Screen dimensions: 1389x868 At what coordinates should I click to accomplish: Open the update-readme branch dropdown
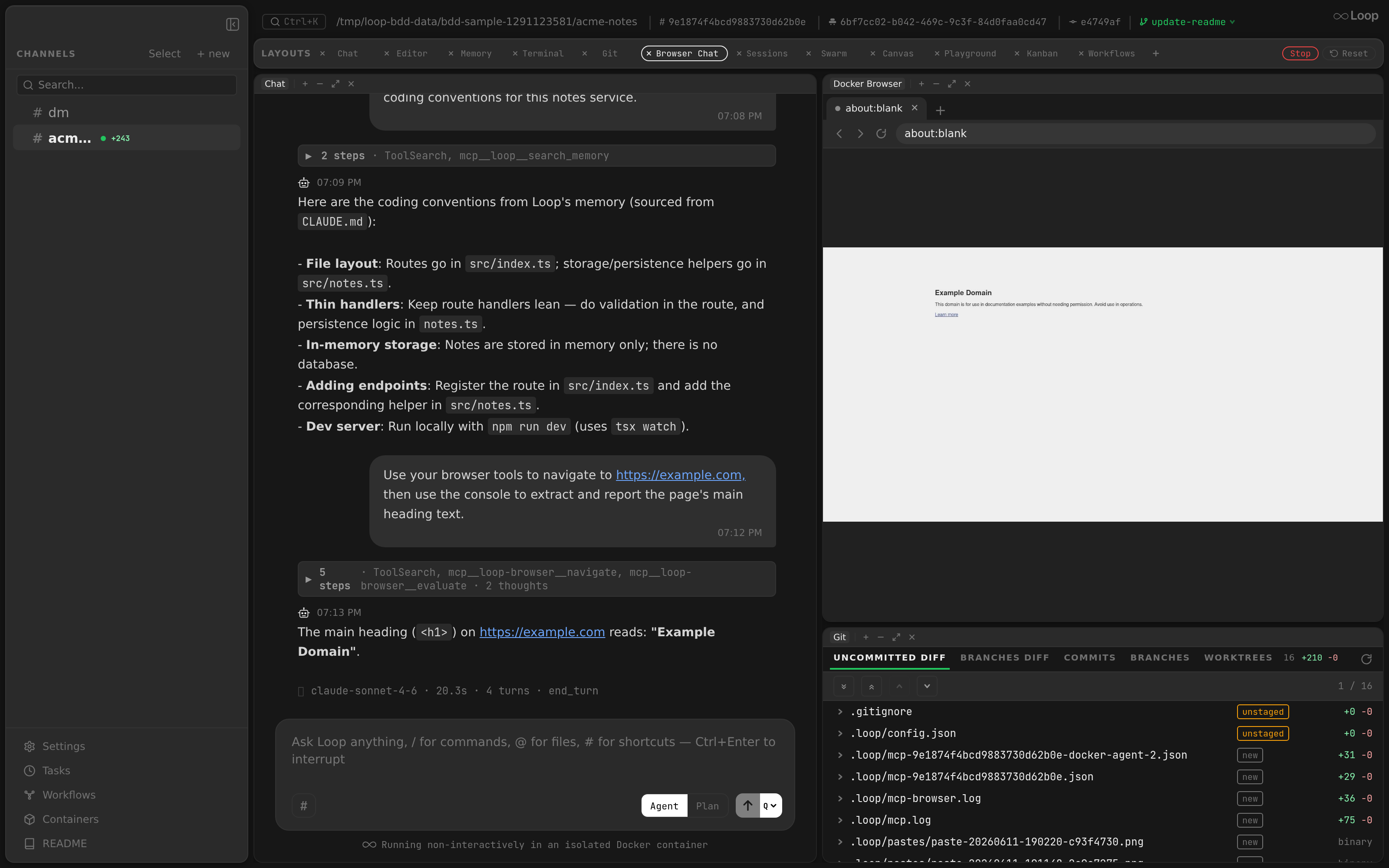coord(1187,22)
